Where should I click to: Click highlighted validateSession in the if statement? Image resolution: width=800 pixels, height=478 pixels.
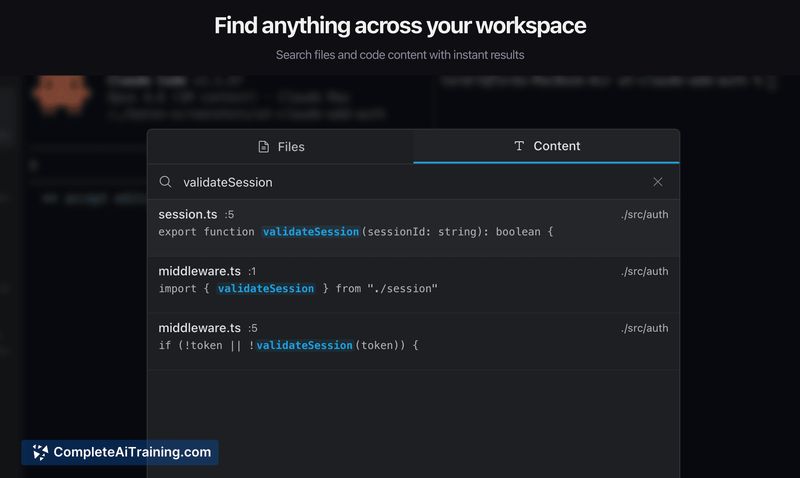(x=304, y=346)
